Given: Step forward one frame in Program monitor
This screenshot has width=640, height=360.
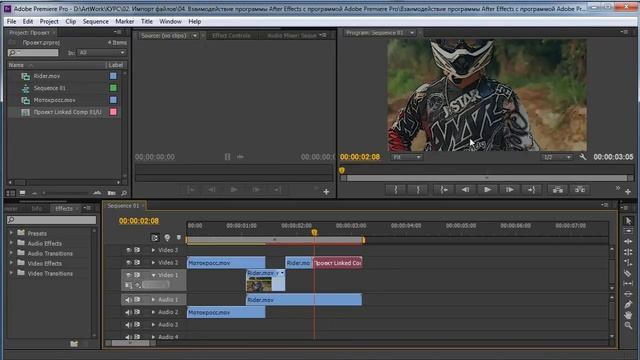Looking at the screenshot, I should (509, 189).
